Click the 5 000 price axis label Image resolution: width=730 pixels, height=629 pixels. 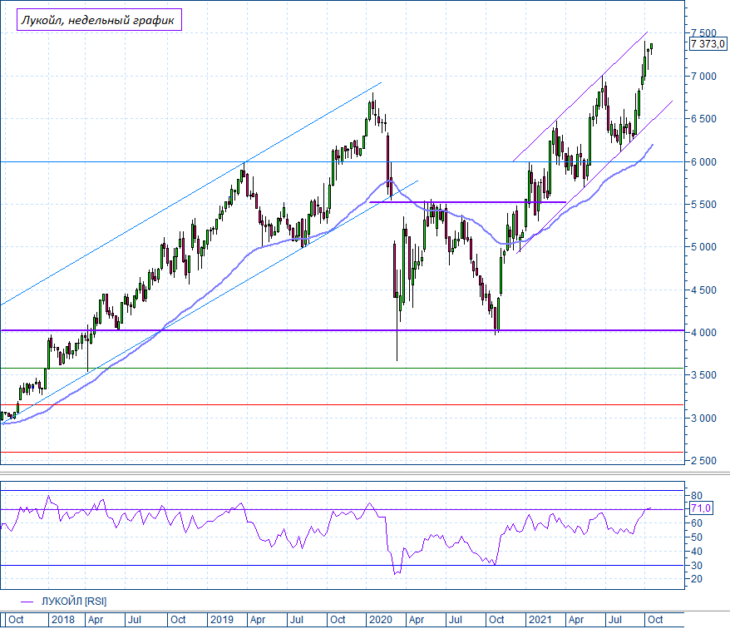click(x=703, y=247)
